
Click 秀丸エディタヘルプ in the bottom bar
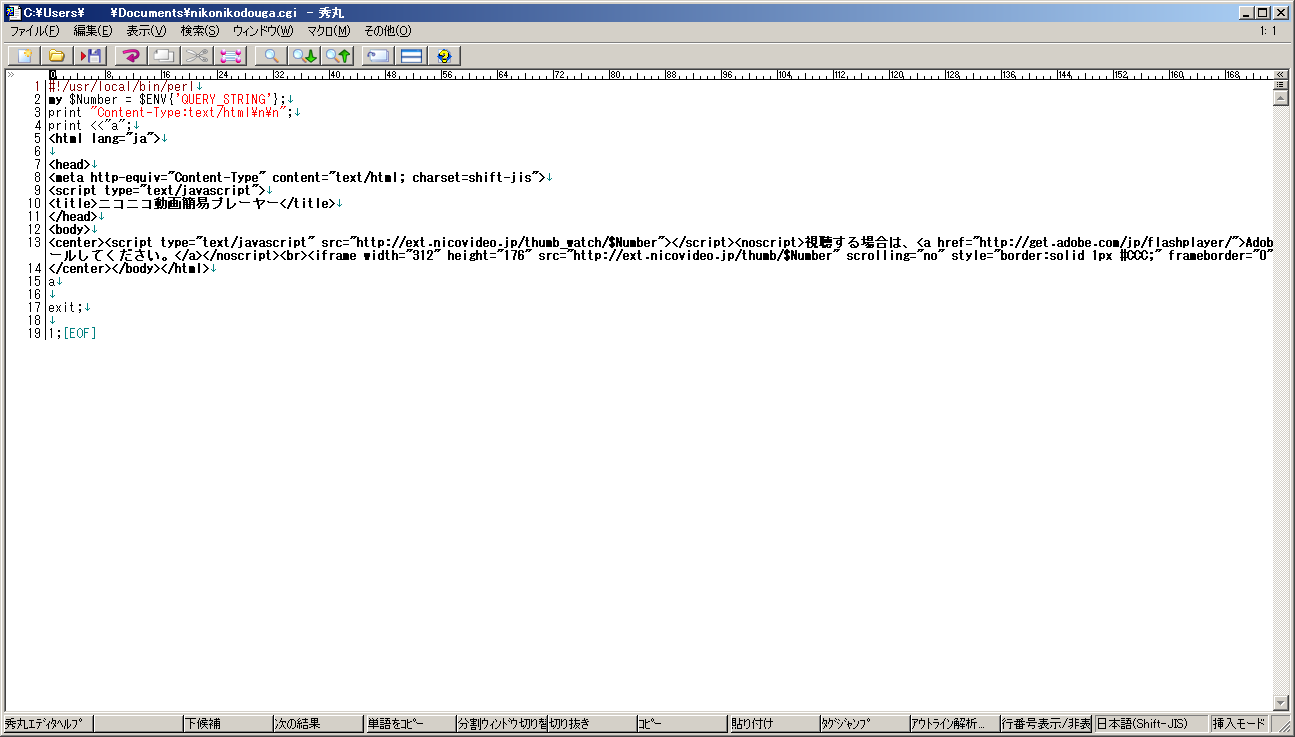(x=48, y=724)
